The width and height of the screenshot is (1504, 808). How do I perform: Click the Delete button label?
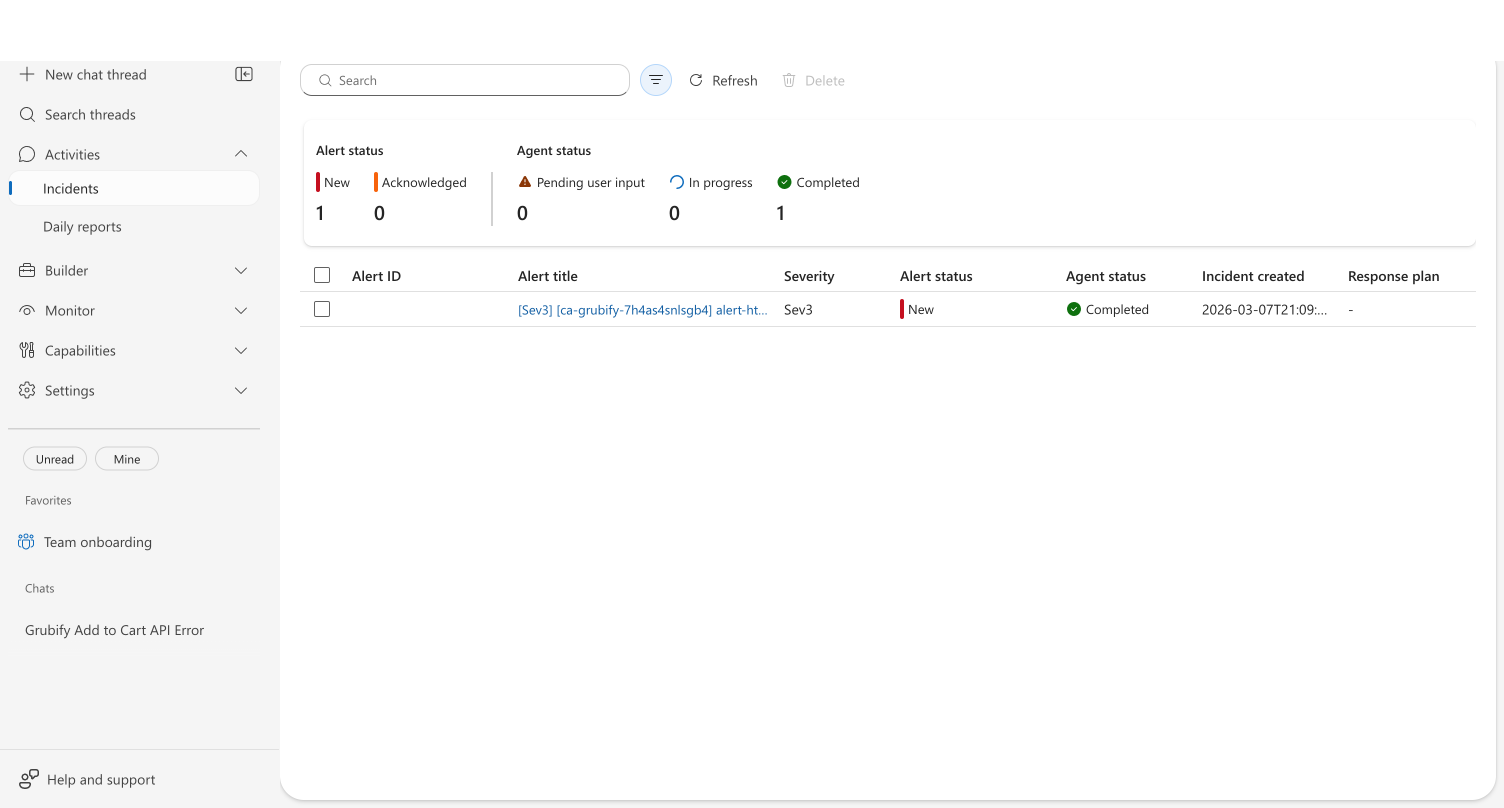pyautogui.click(x=825, y=81)
